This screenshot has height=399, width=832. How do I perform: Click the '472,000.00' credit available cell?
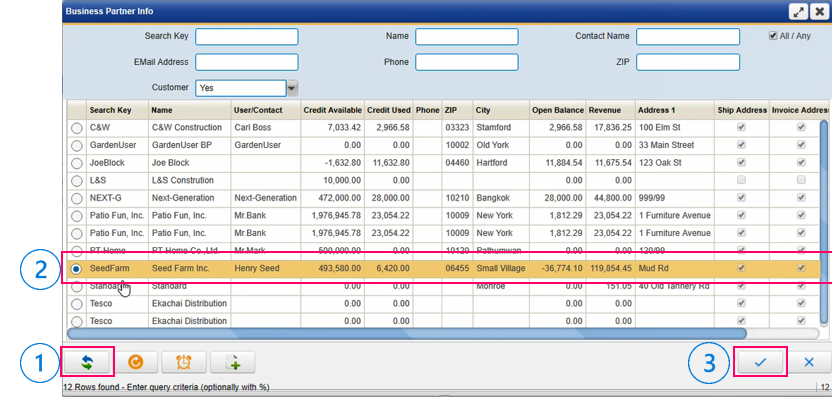(x=332, y=198)
